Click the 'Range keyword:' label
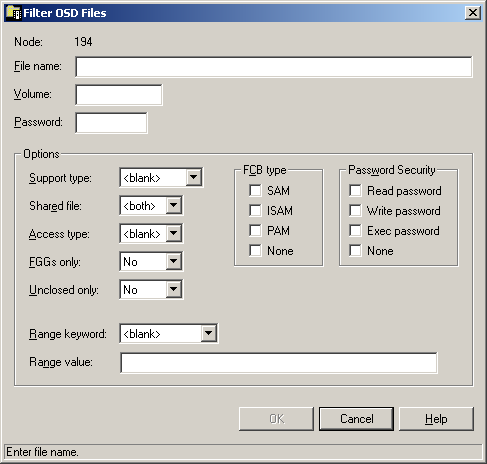The image size is (487, 464). click(x=68, y=334)
